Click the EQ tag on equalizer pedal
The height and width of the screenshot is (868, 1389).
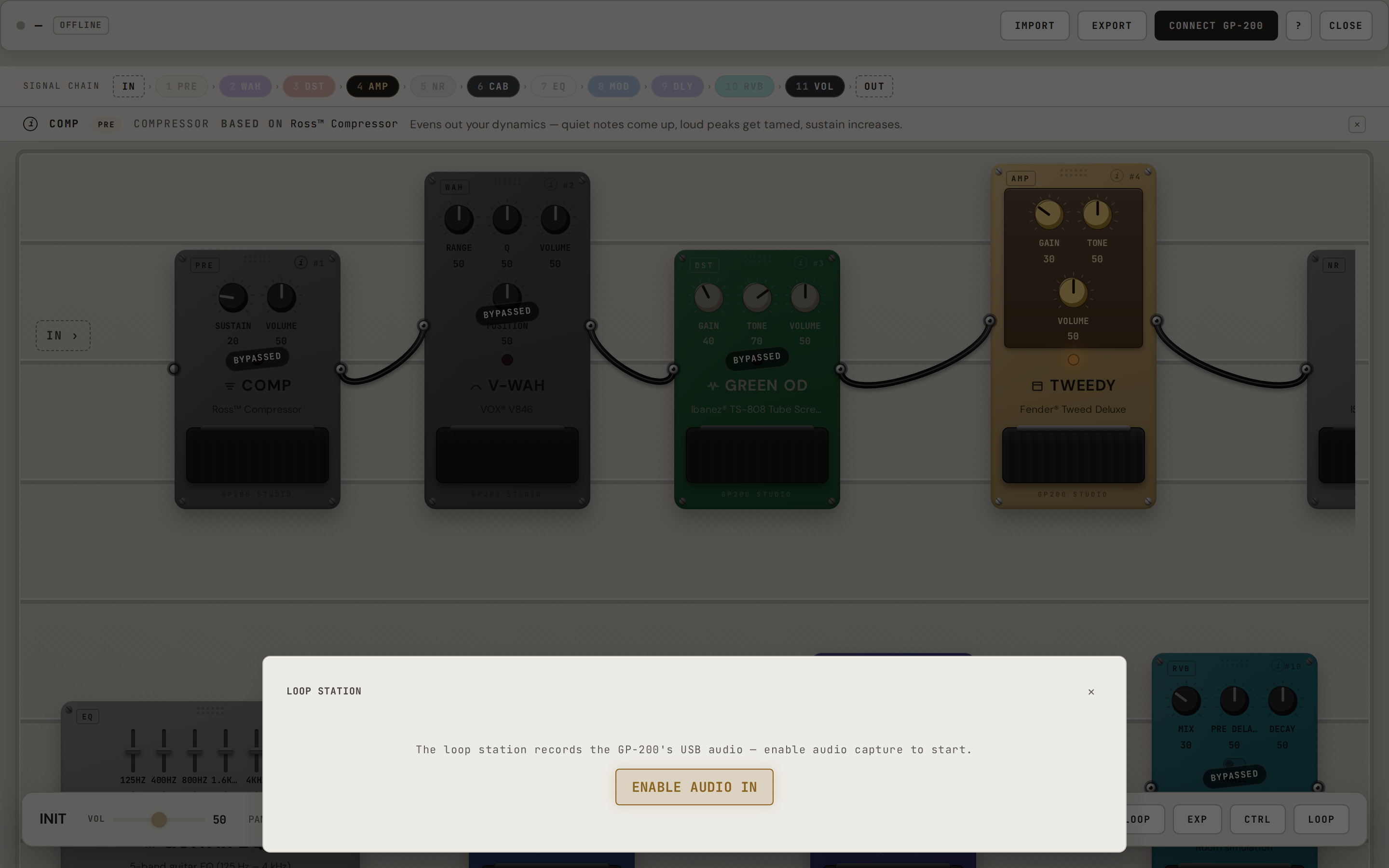(87, 717)
